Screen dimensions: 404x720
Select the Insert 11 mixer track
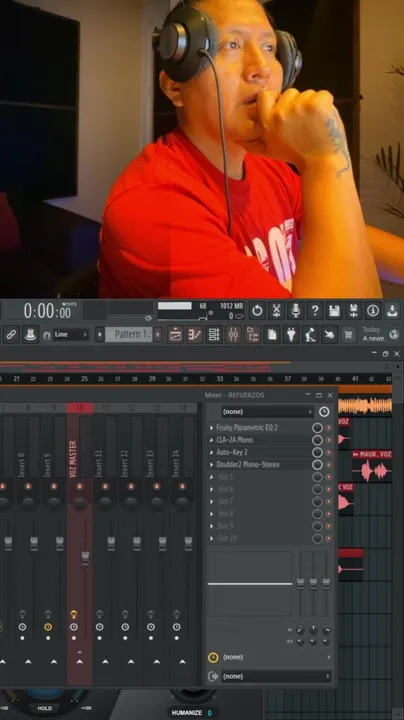click(105, 463)
